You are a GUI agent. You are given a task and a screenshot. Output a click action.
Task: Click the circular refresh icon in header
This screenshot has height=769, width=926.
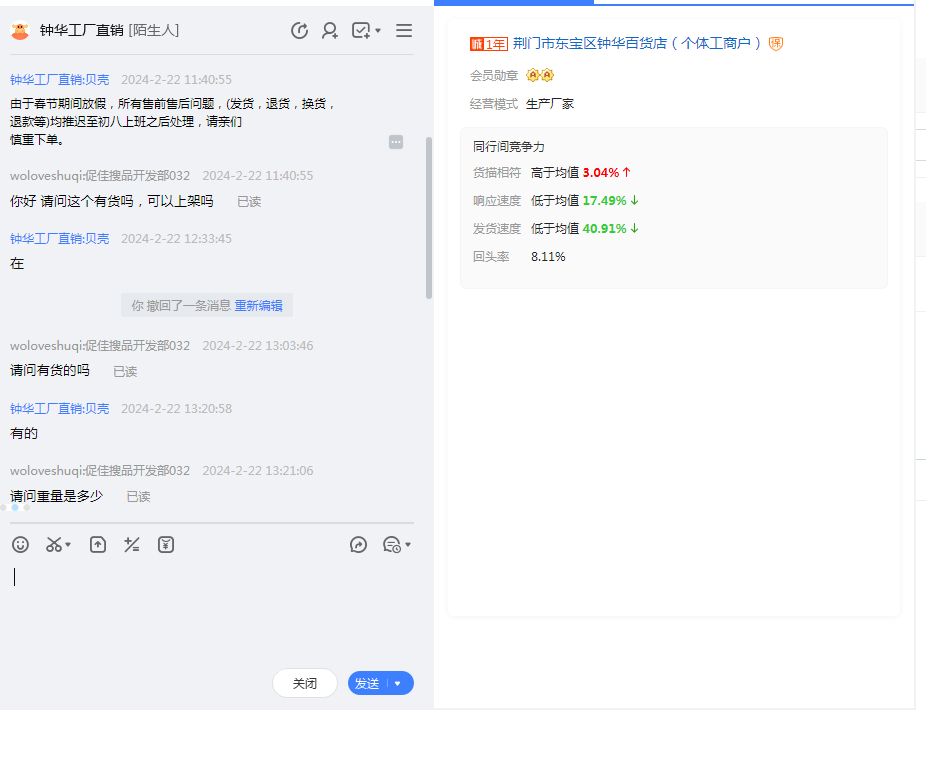[299, 31]
